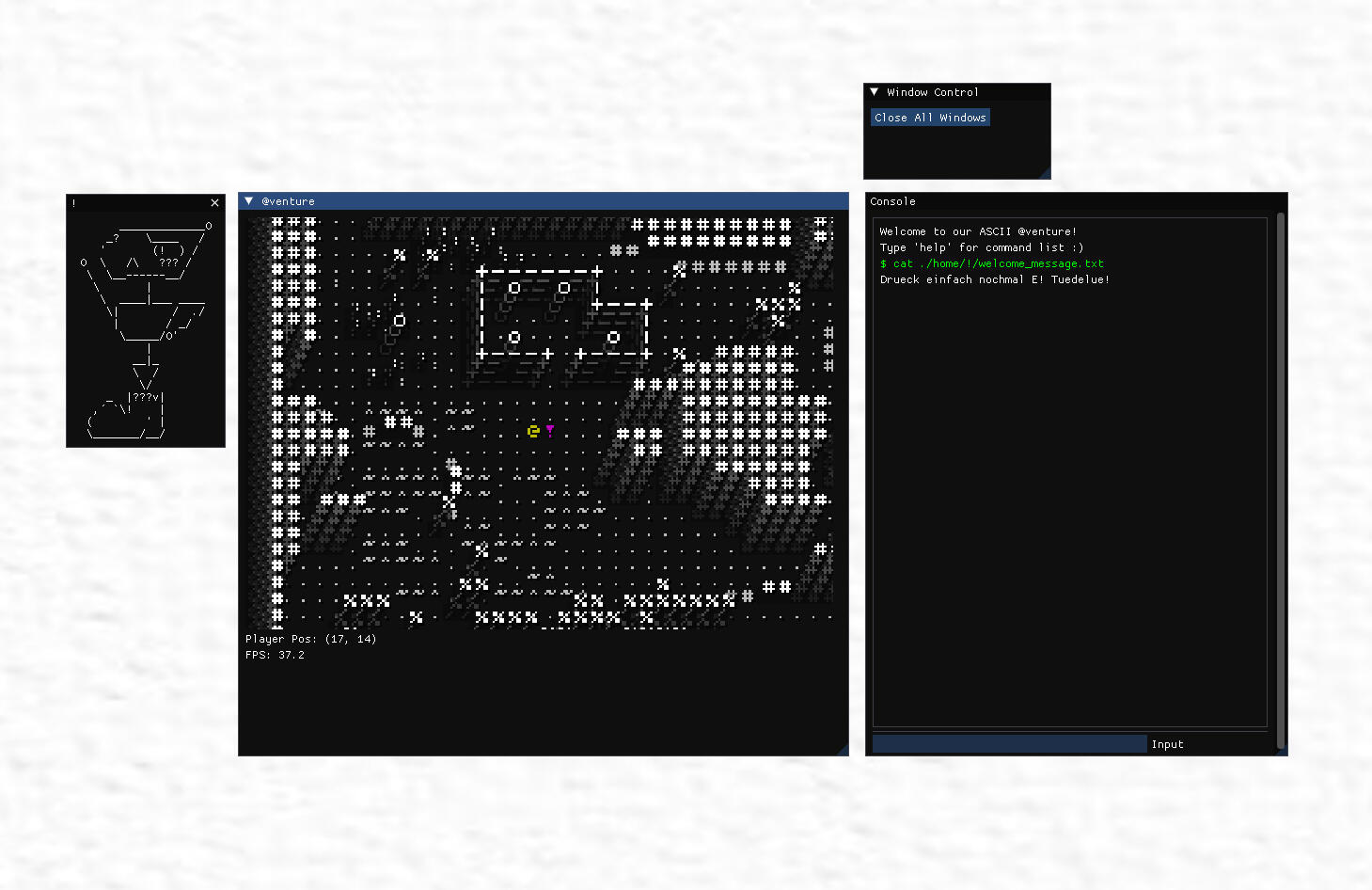Close the '!' ASCII art window
This screenshot has height=890, width=1372.
pyautogui.click(x=214, y=202)
